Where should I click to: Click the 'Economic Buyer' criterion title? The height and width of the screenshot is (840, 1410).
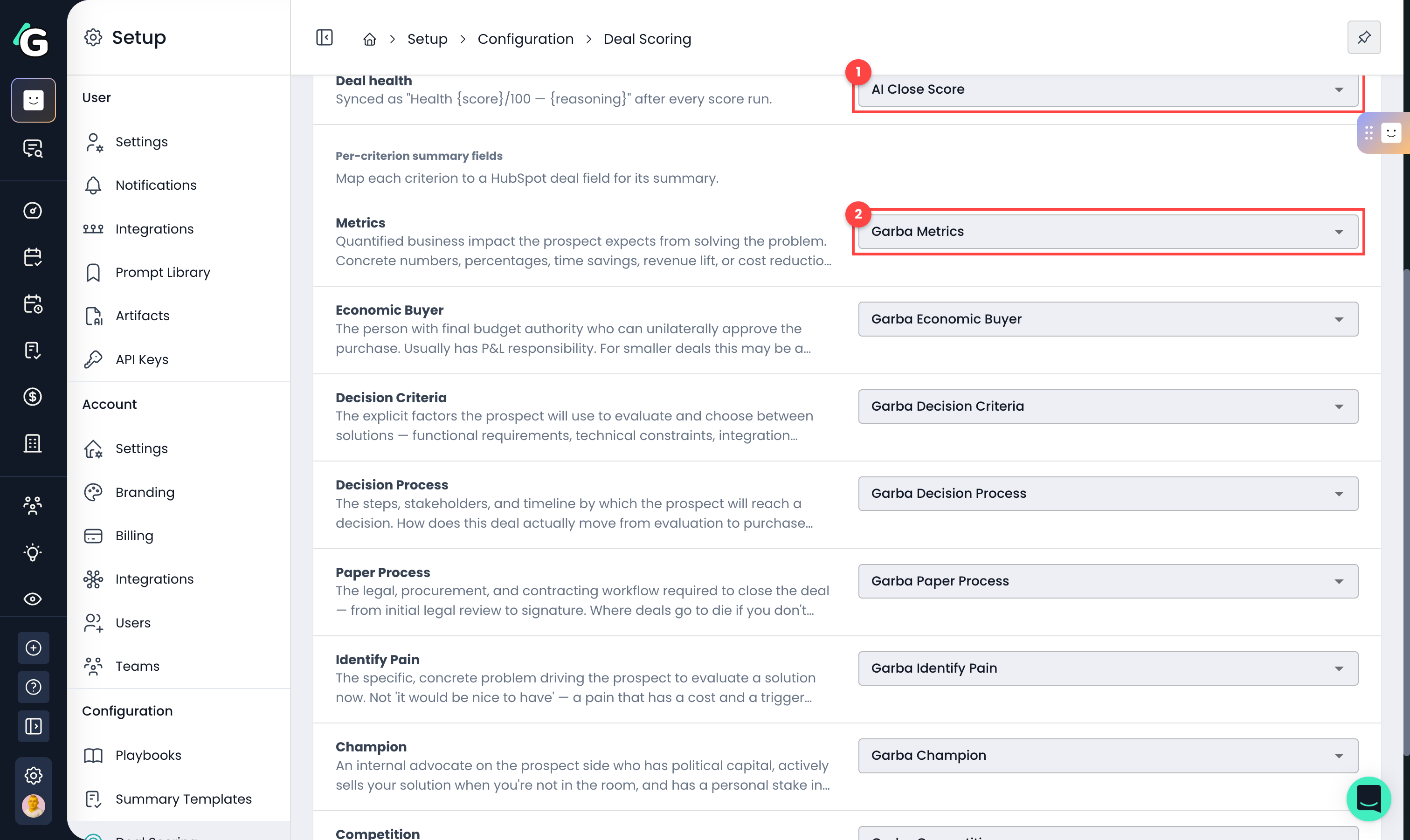coord(389,310)
